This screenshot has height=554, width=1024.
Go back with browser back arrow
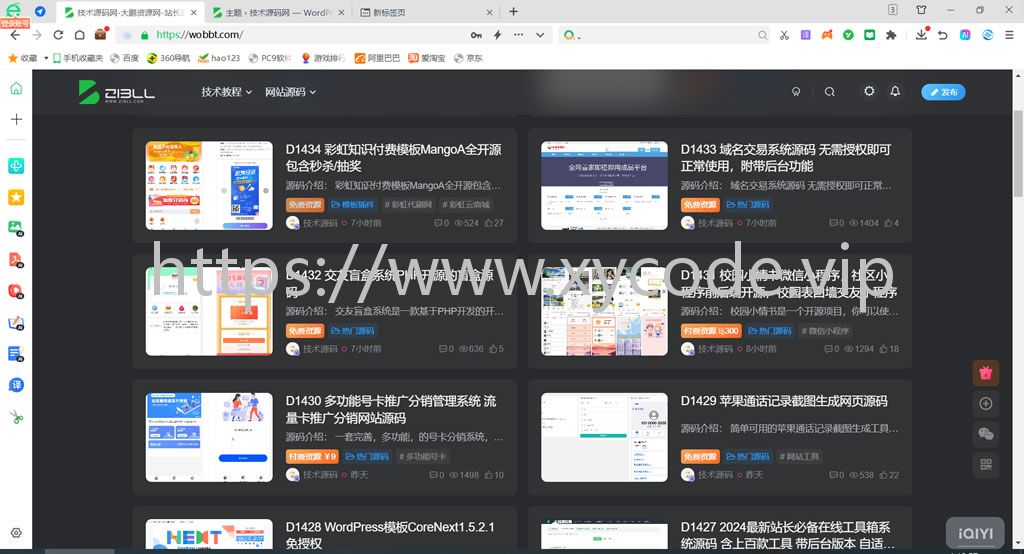coord(15,35)
